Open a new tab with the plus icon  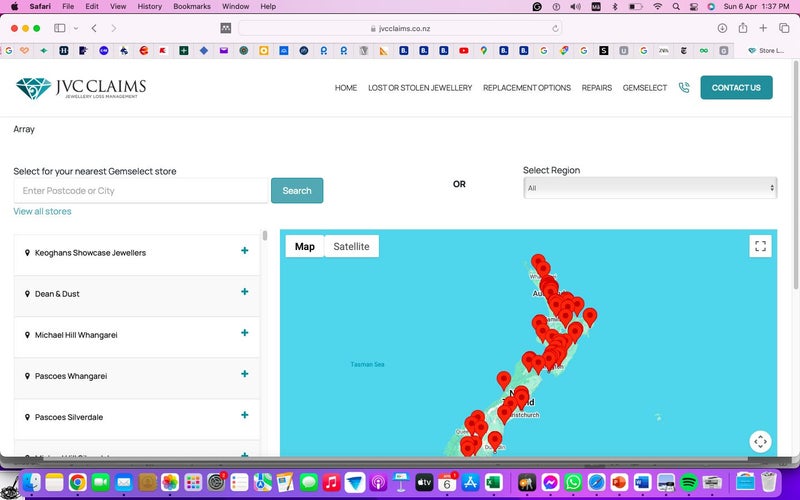click(763, 28)
